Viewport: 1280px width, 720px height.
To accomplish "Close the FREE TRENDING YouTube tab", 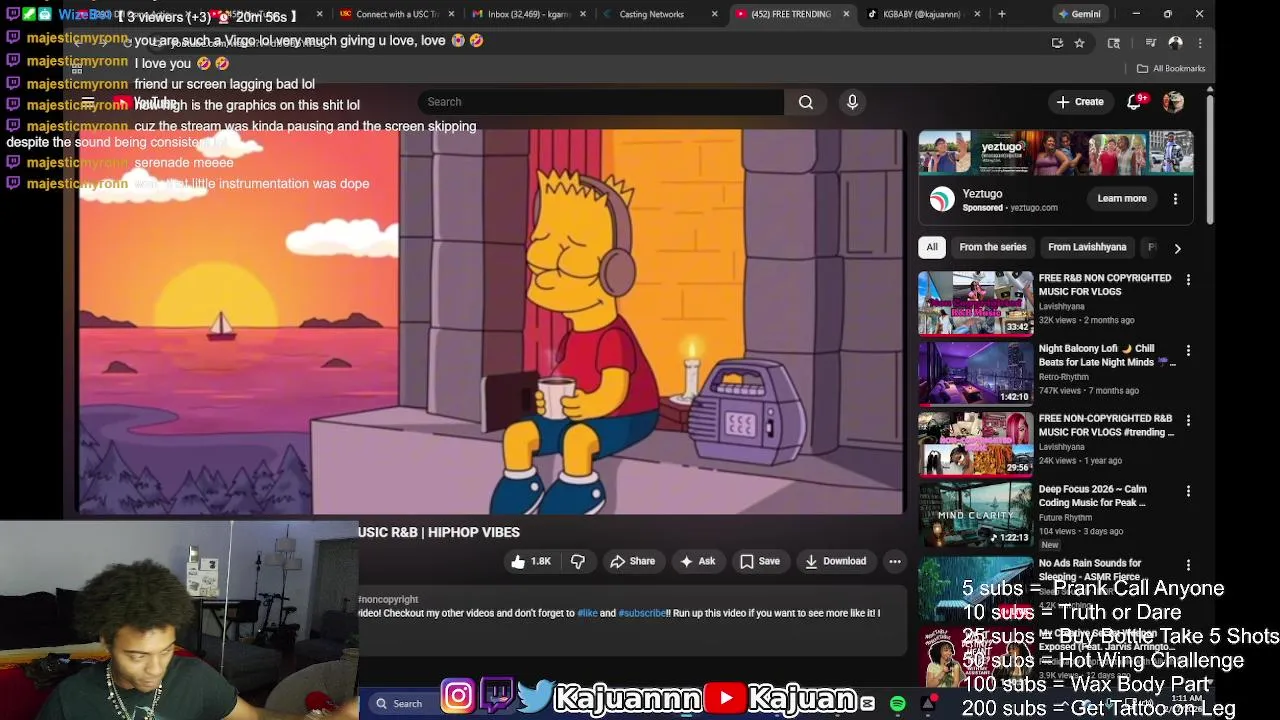I will point(846,14).
